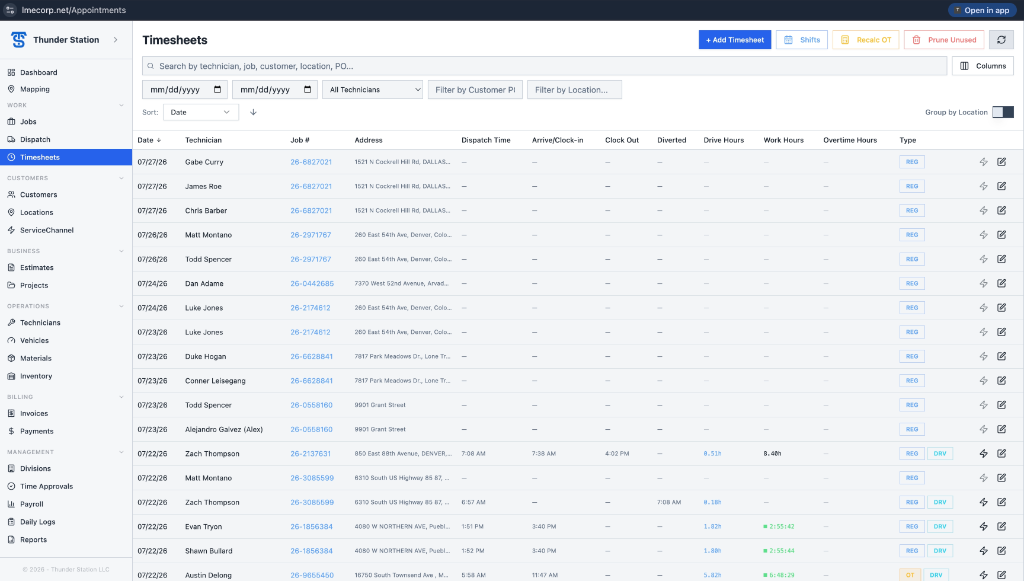Image resolution: width=1024 pixels, height=581 pixels.
Task: Click the browser site info icon
Action: click(10, 10)
